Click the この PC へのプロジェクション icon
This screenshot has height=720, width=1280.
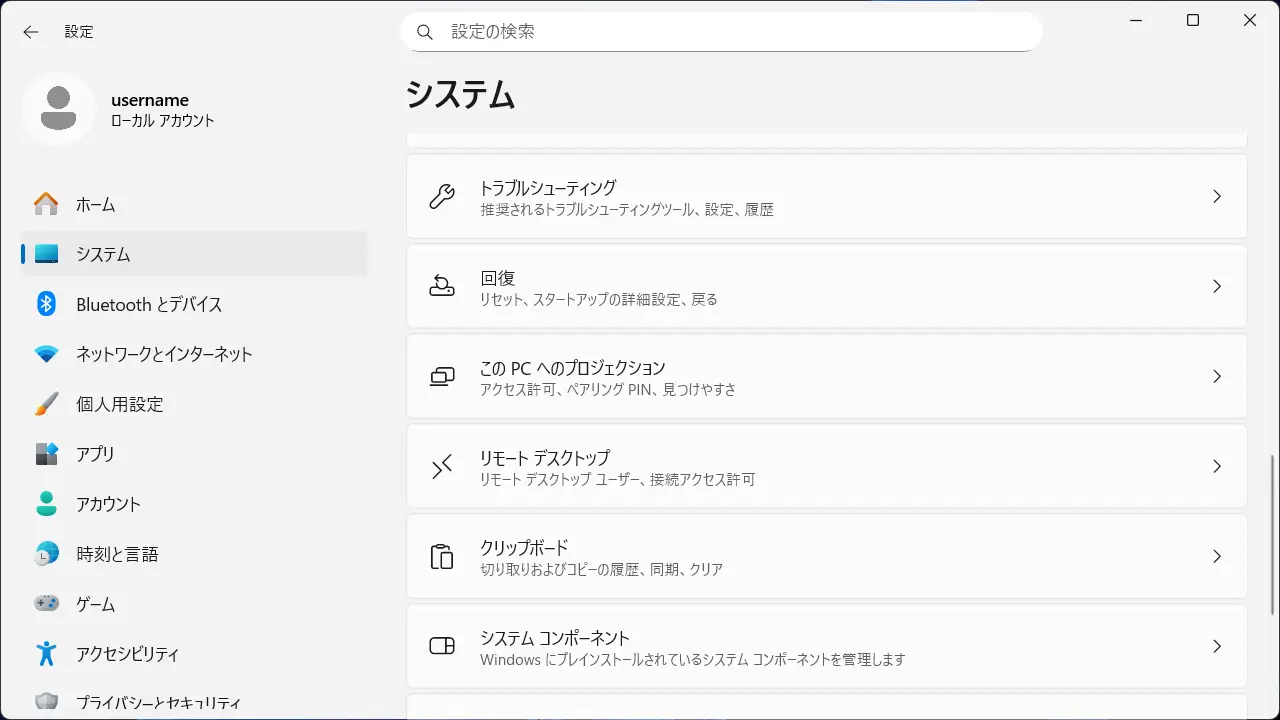(442, 376)
